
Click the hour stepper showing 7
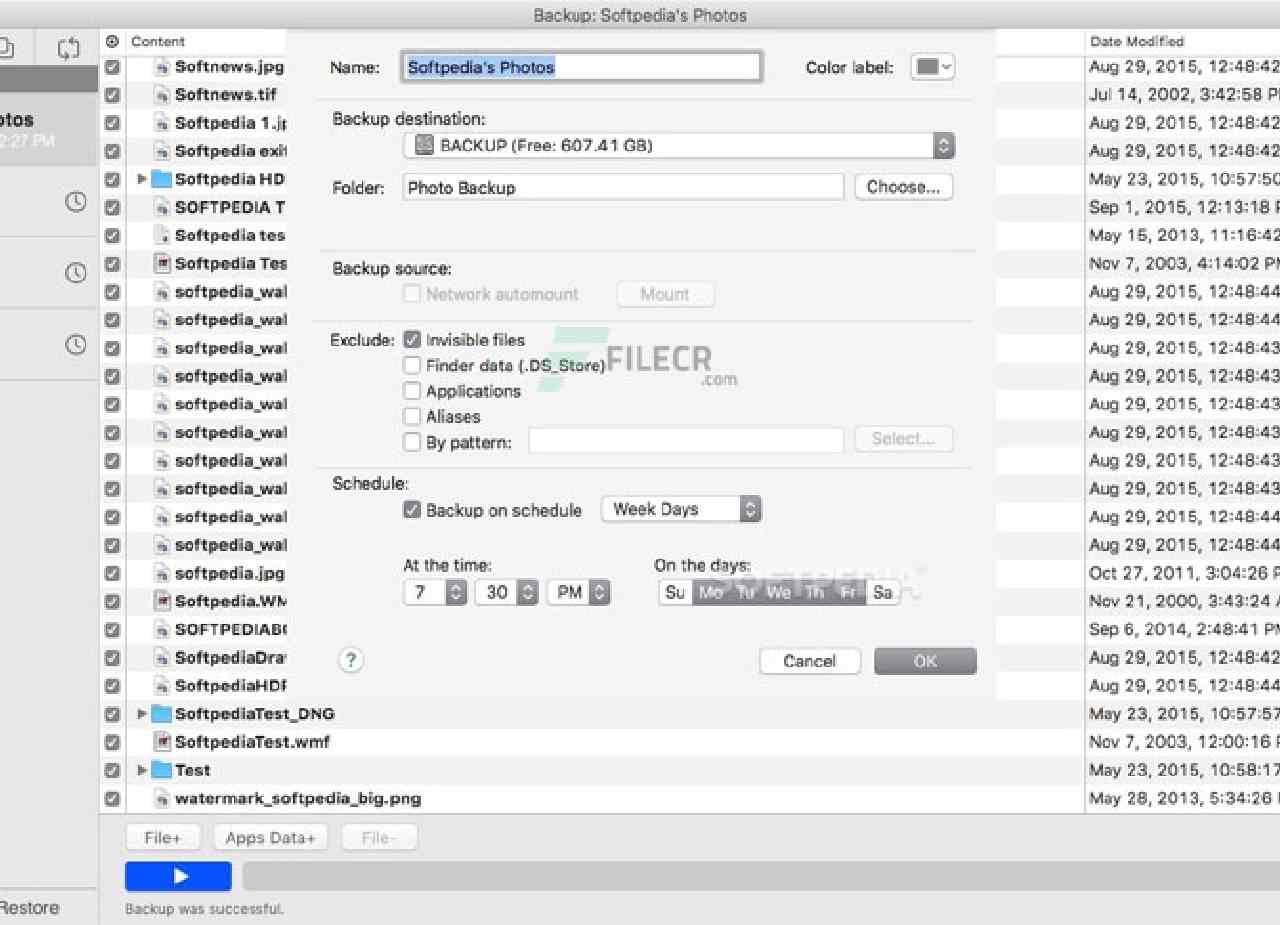pyautogui.click(x=455, y=592)
